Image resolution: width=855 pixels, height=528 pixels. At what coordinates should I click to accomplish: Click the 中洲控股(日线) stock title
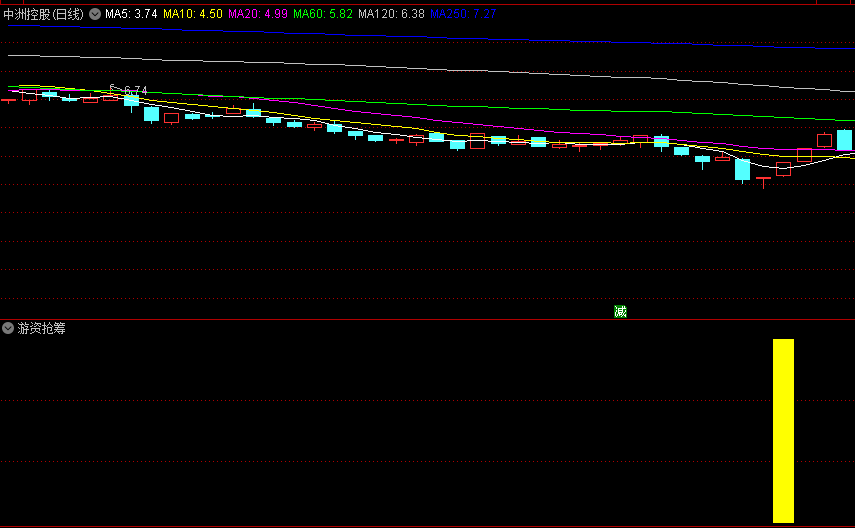pos(44,14)
